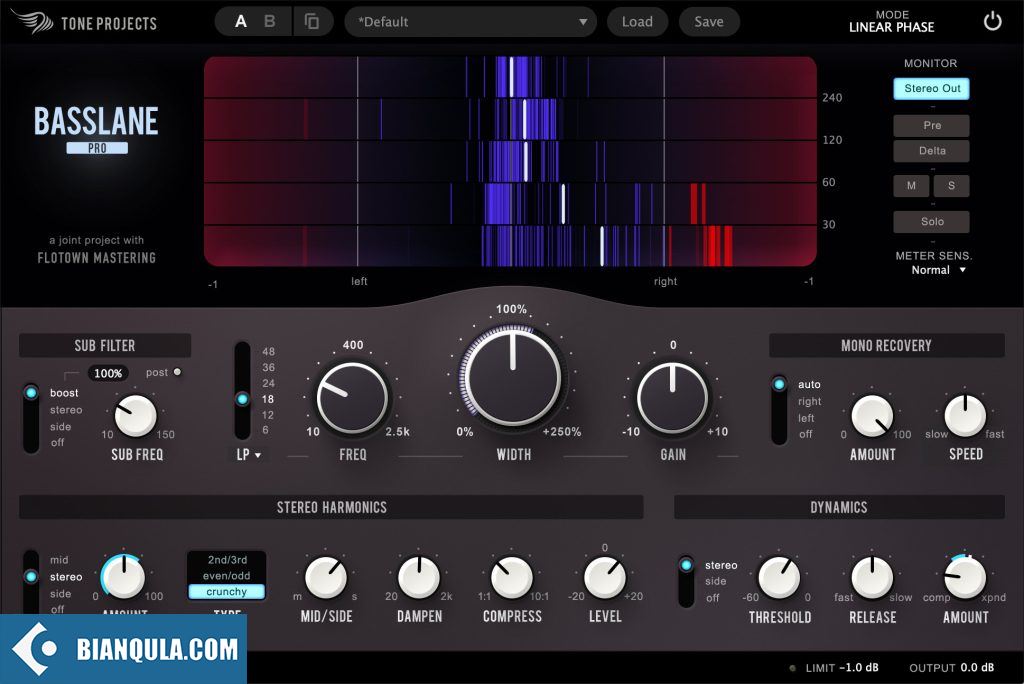
Task: Set stereo harmonics mode to mid
Action: click(59, 560)
